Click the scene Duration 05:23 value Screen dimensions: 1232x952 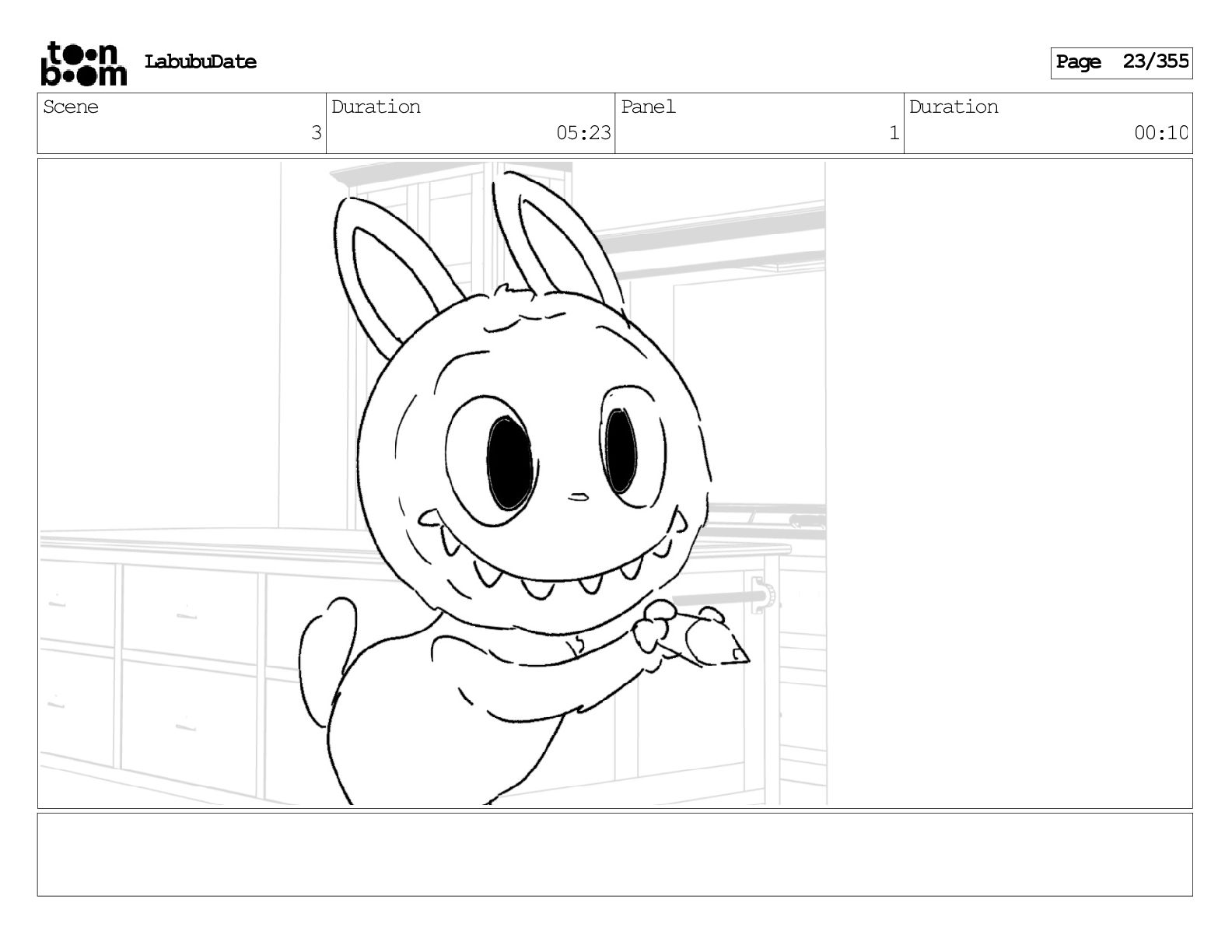pos(583,133)
